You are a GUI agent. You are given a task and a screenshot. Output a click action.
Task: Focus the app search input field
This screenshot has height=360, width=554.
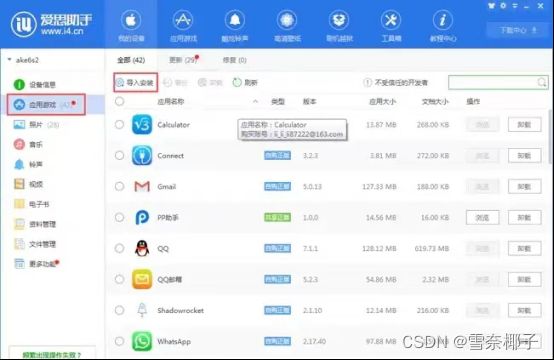pos(498,82)
